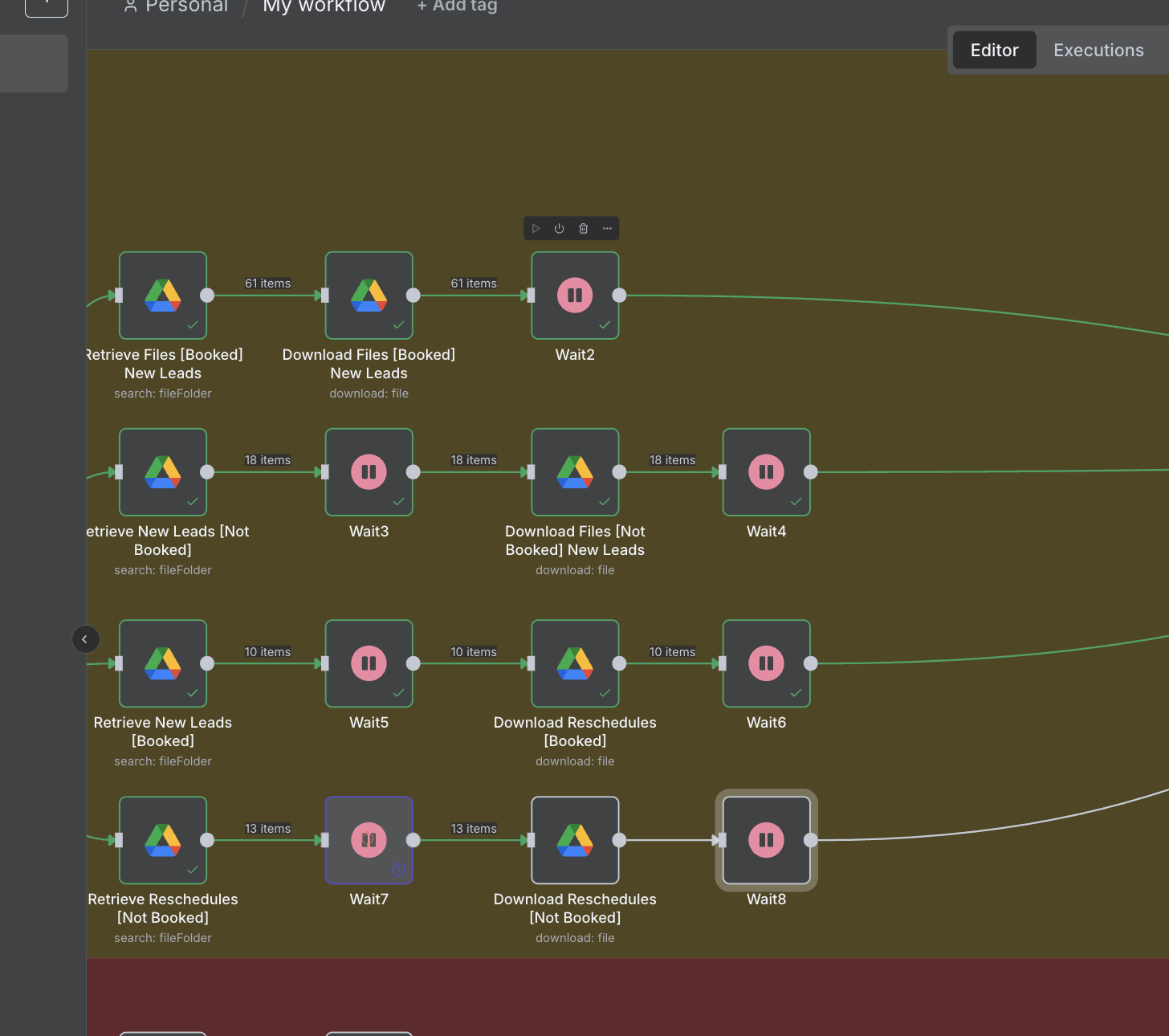Click output connector of Retrieve Files [Booked] New Leads
1169x1036 pixels.
207,296
